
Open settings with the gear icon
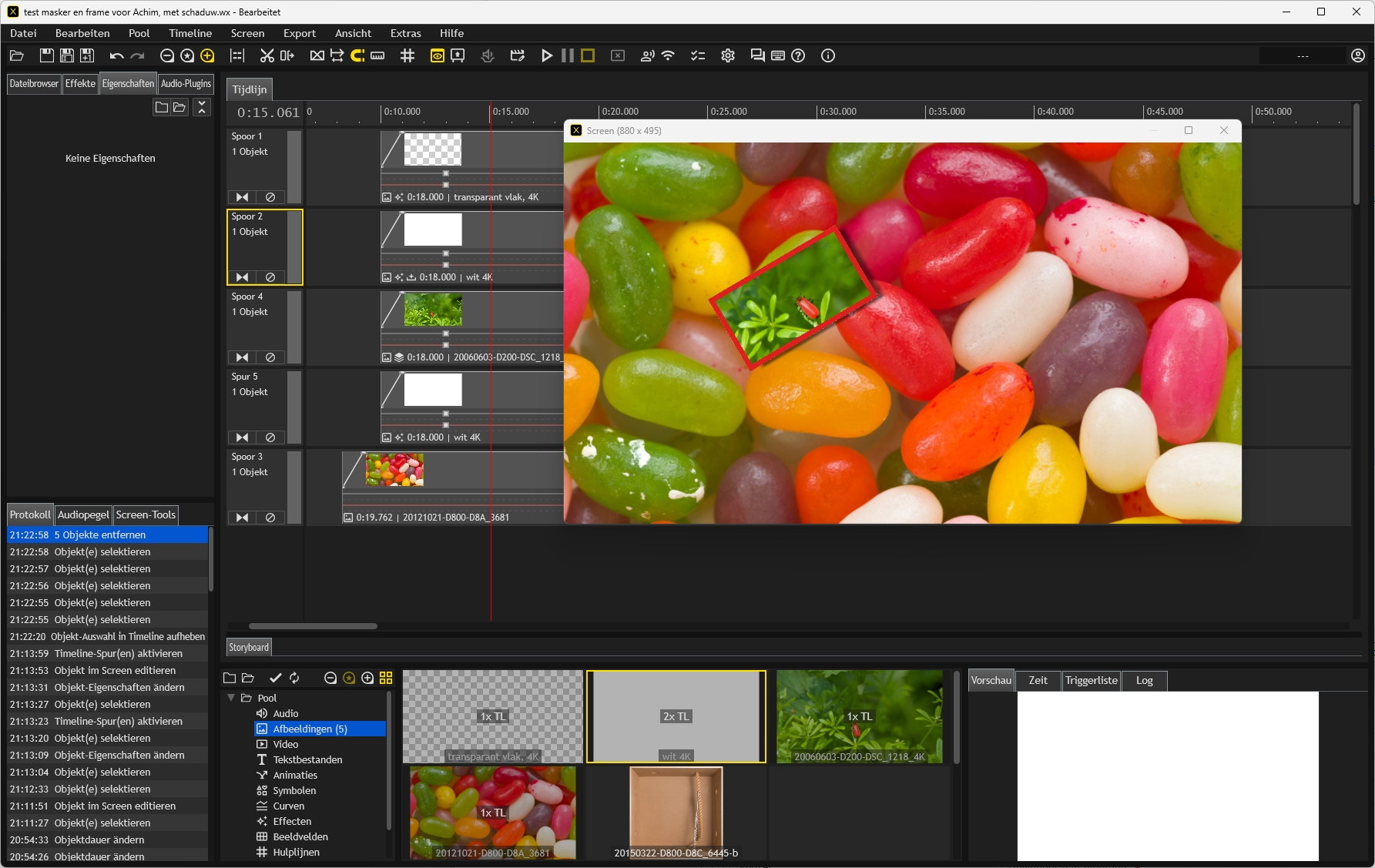pos(727,55)
